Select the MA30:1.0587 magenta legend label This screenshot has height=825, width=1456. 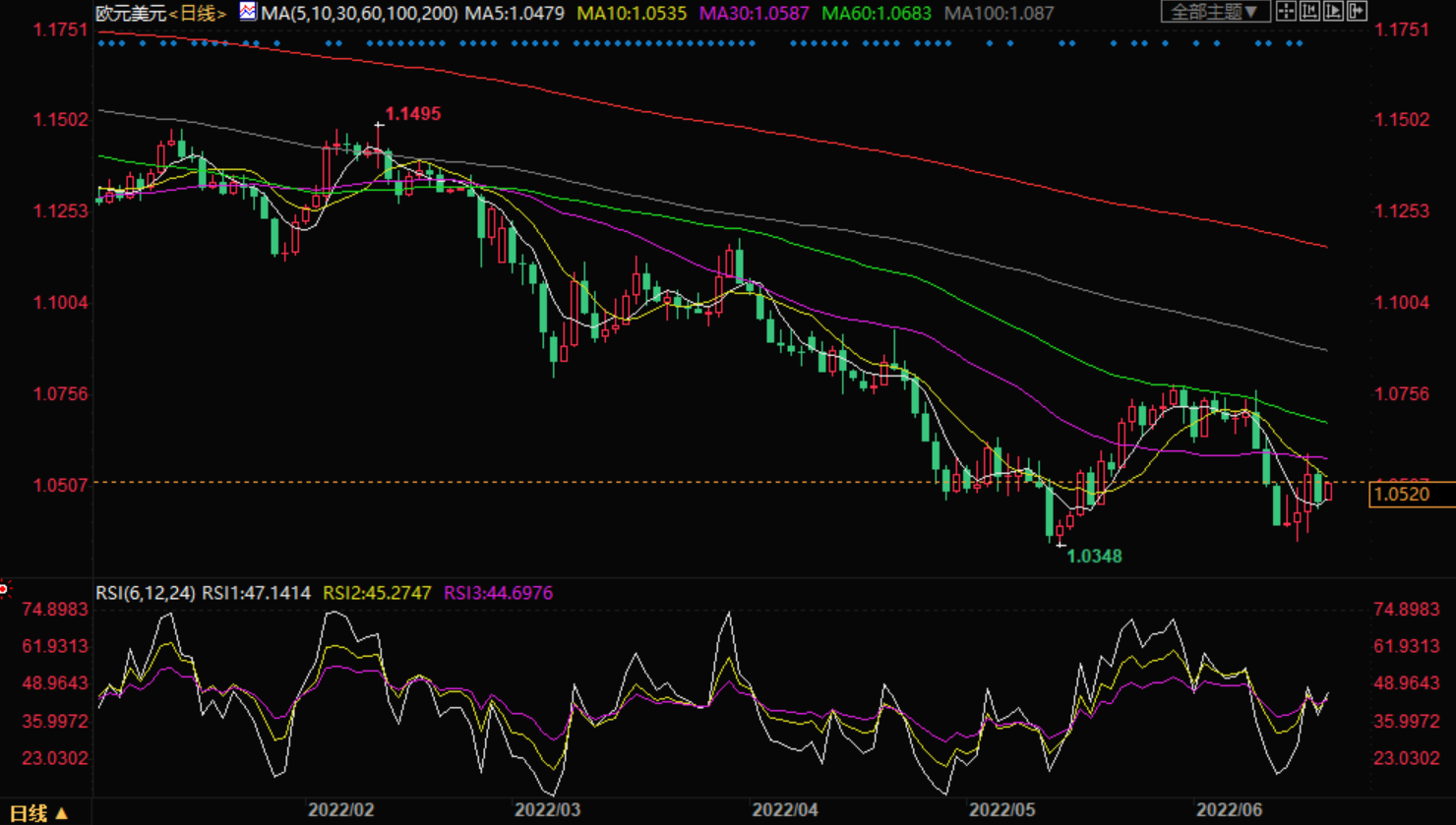click(754, 14)
